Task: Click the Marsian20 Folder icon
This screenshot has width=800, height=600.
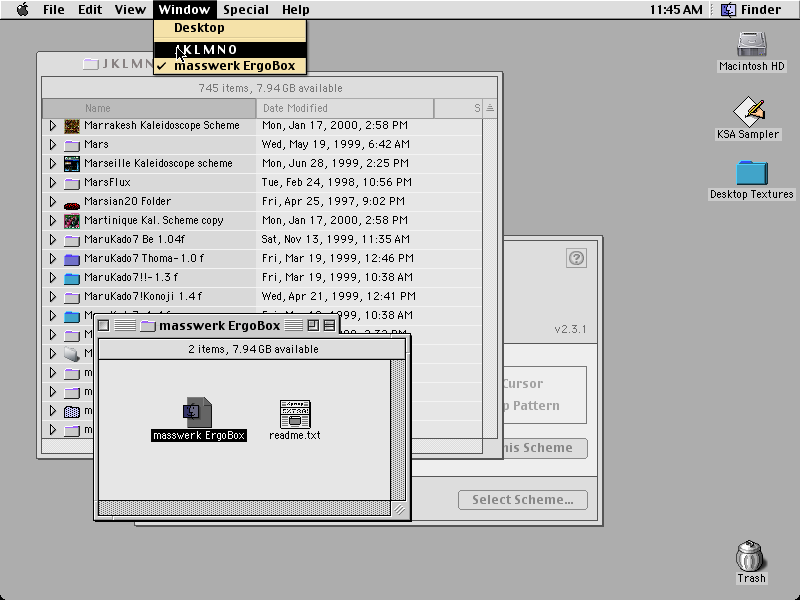Action: point(72,205)
